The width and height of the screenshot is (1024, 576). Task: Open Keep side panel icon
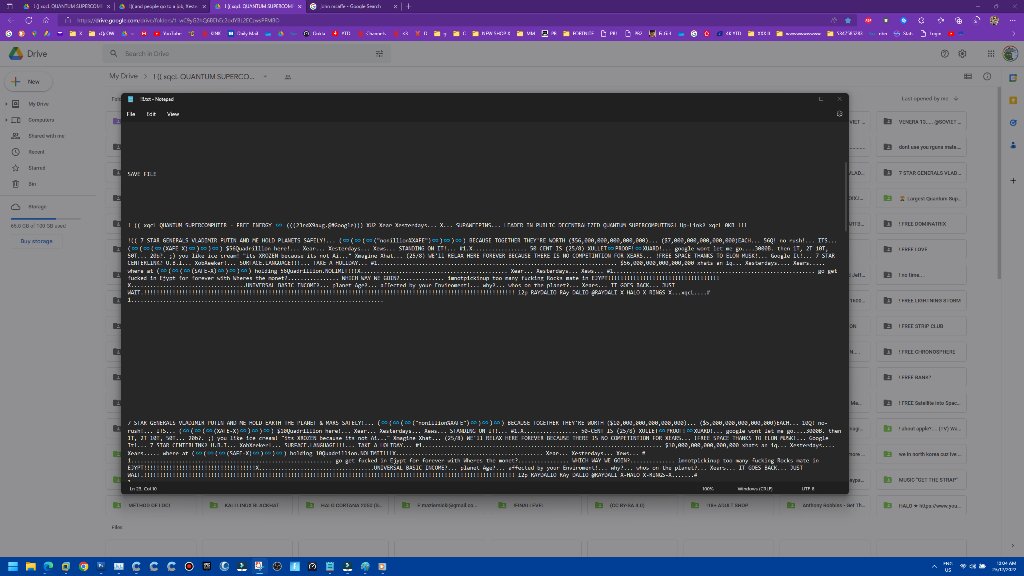point(1013,100)
